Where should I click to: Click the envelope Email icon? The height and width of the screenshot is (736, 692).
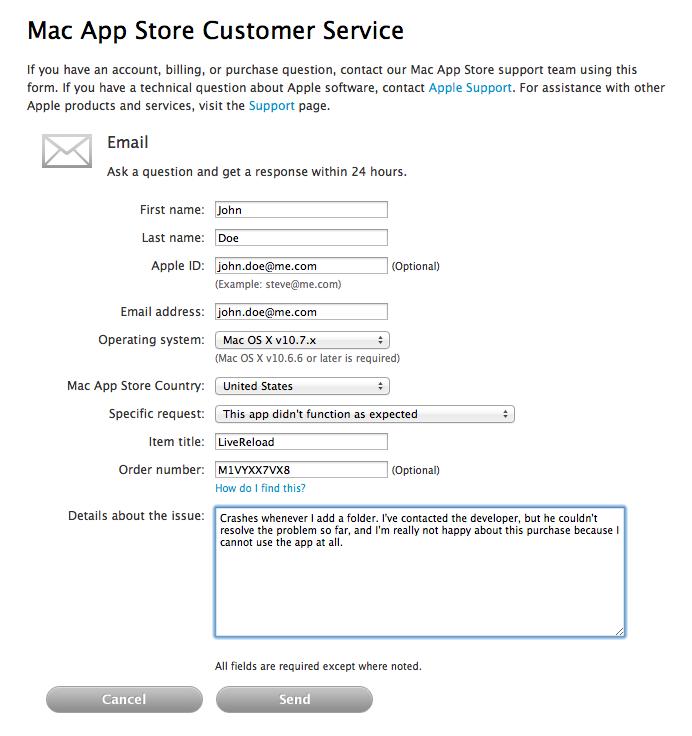click(67, 151)
